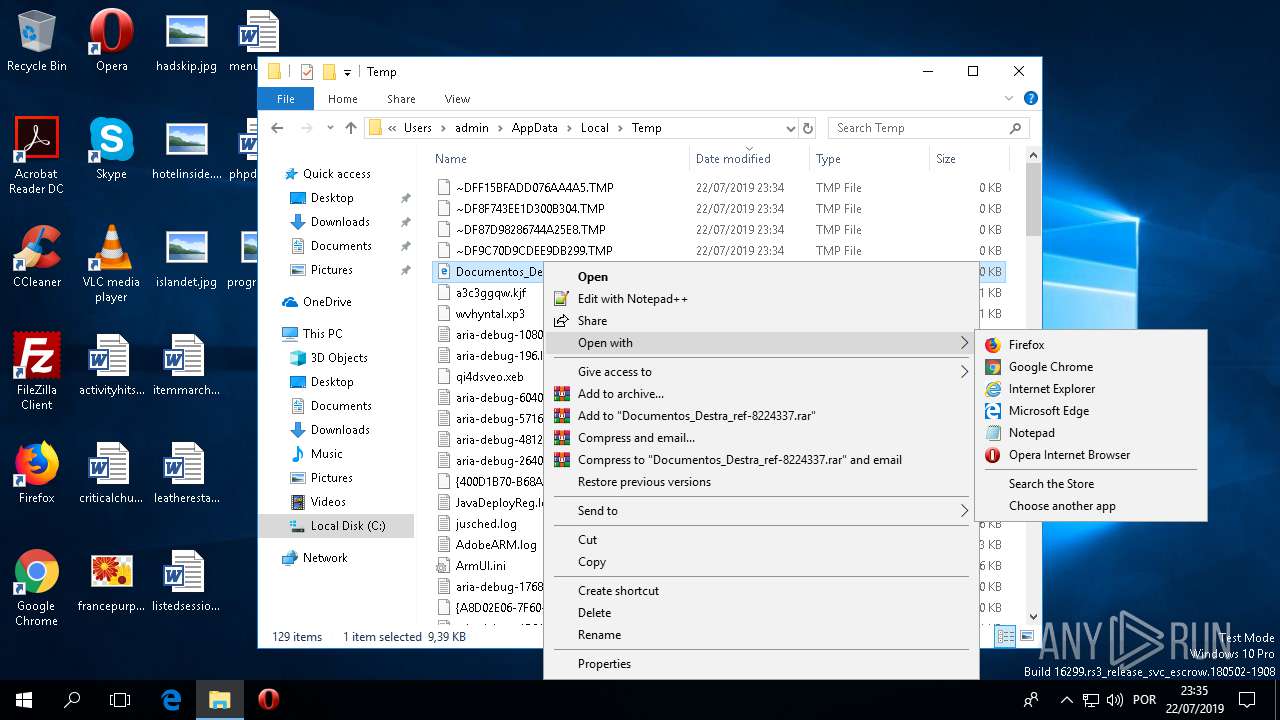Select Opera Internet Browser in submenu
This screenshot has height=720, width=1280.
[x=1090, y=455]
